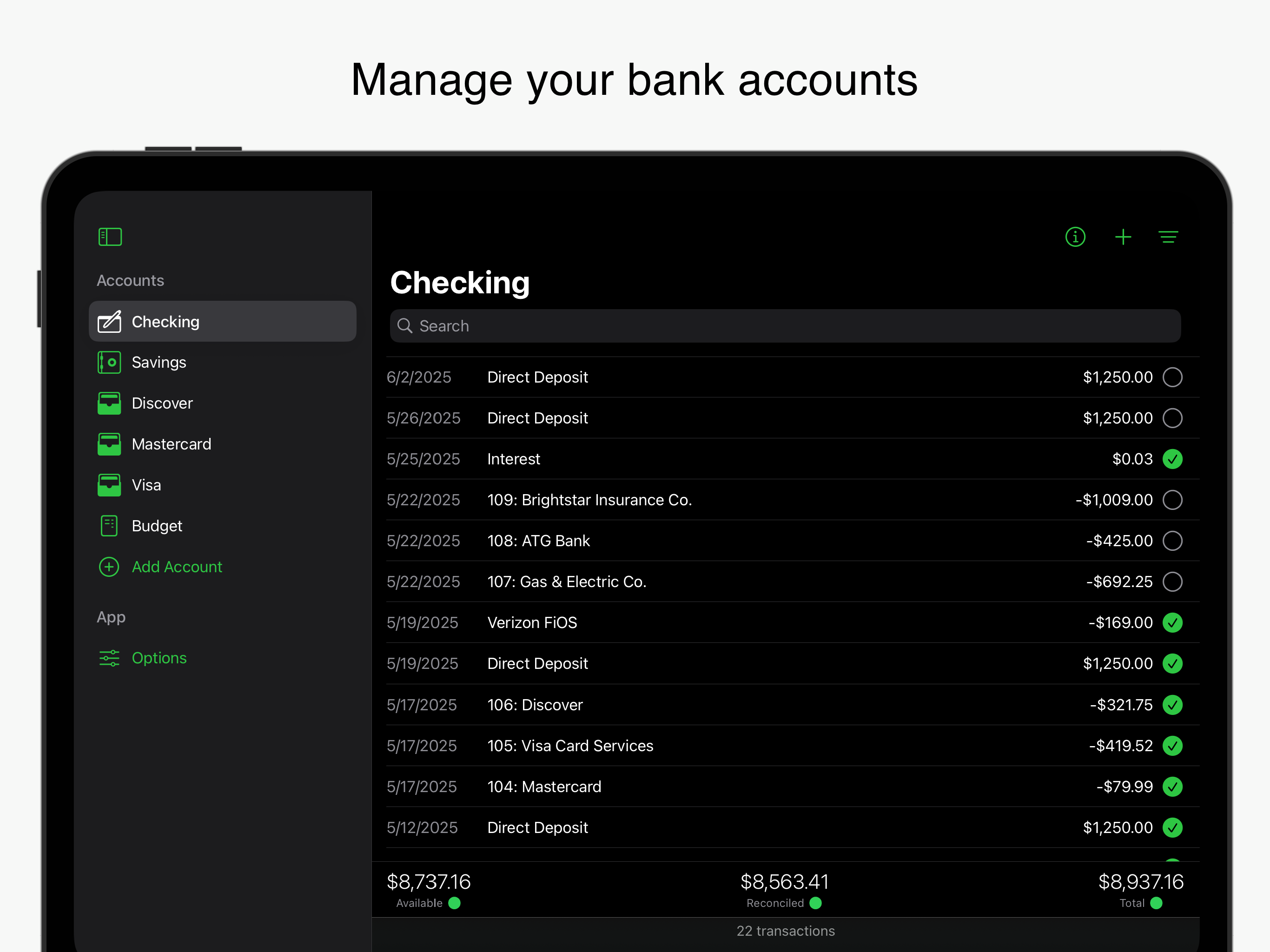Open the 108: ATG Bank row
Screen dimensions: 1270x952
click(x=792, y=540)
